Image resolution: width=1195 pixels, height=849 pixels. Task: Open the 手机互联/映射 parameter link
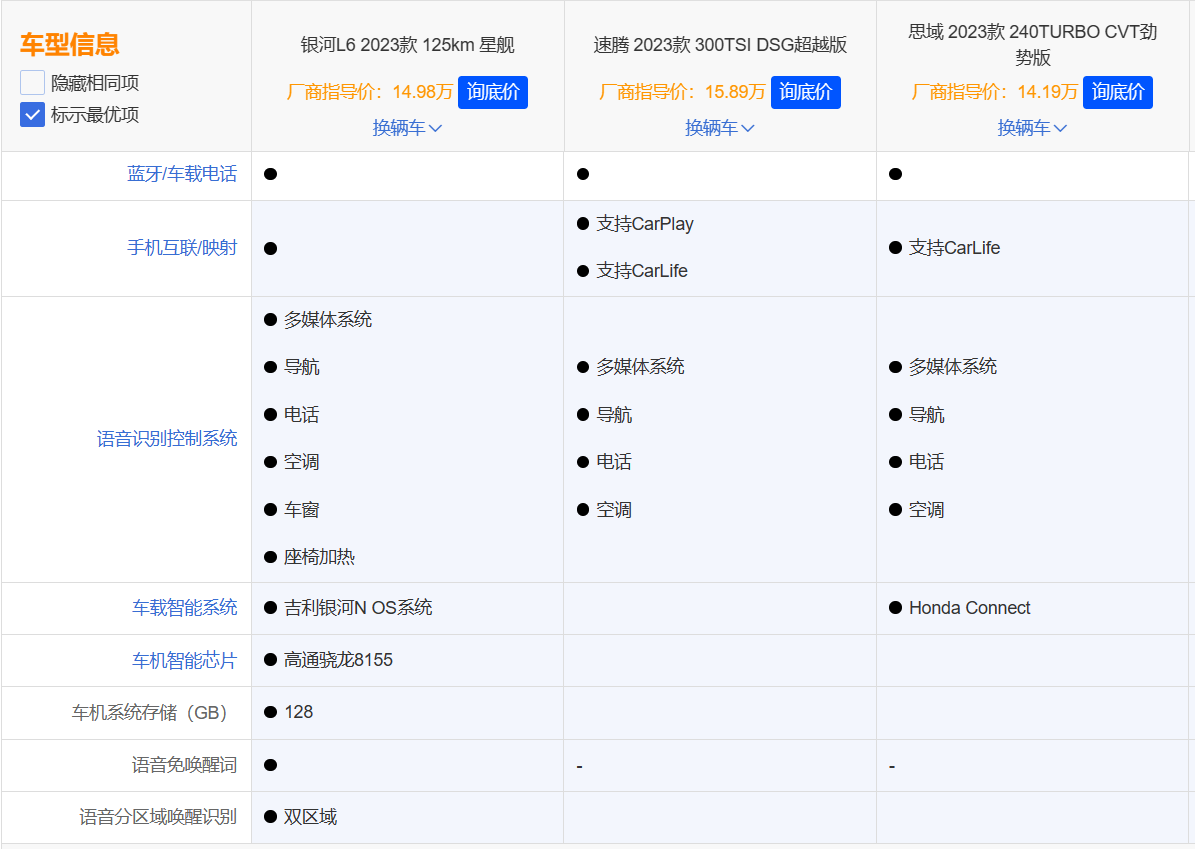(182, 247)
